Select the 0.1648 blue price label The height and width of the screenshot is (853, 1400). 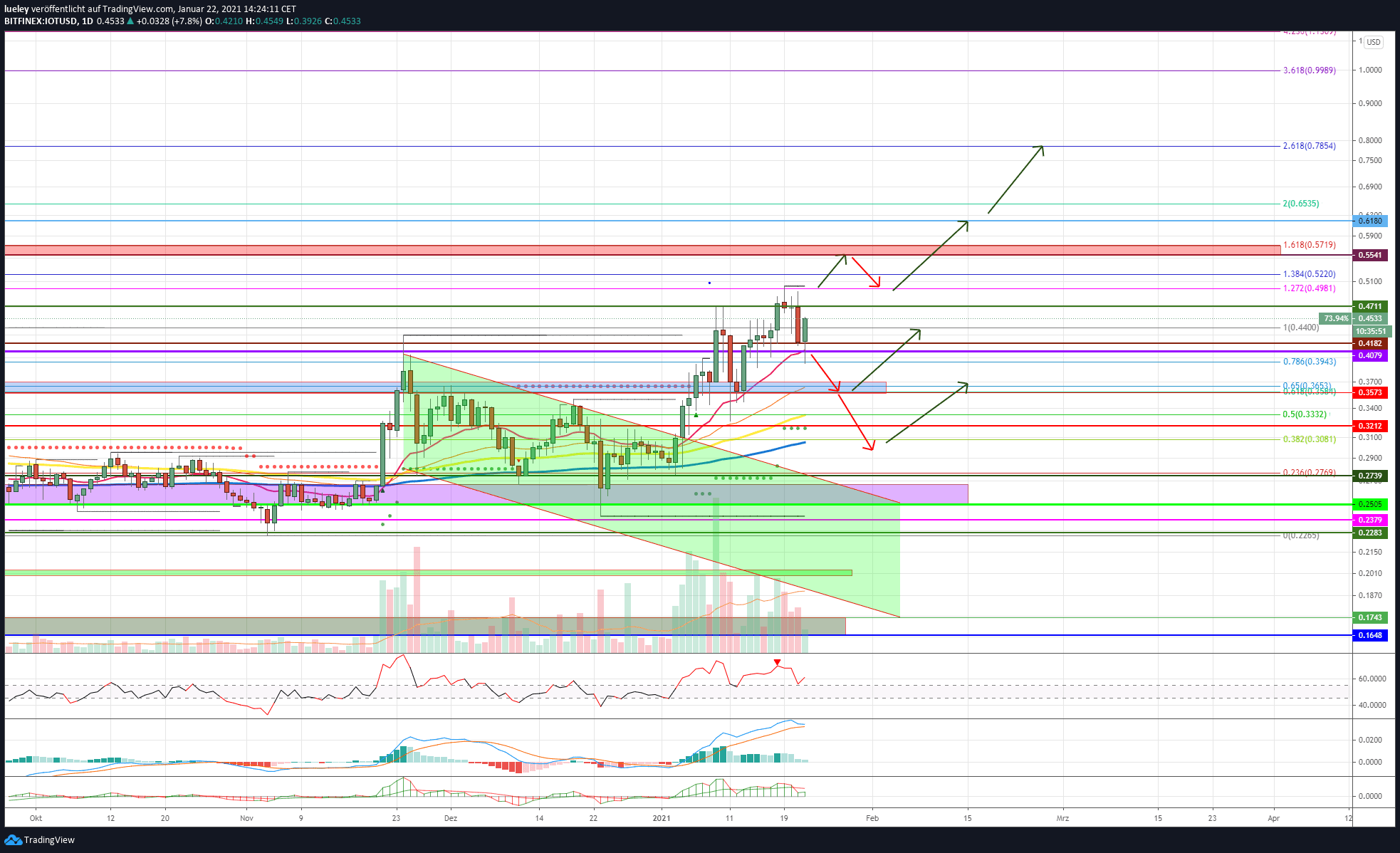click(1370, 636)
